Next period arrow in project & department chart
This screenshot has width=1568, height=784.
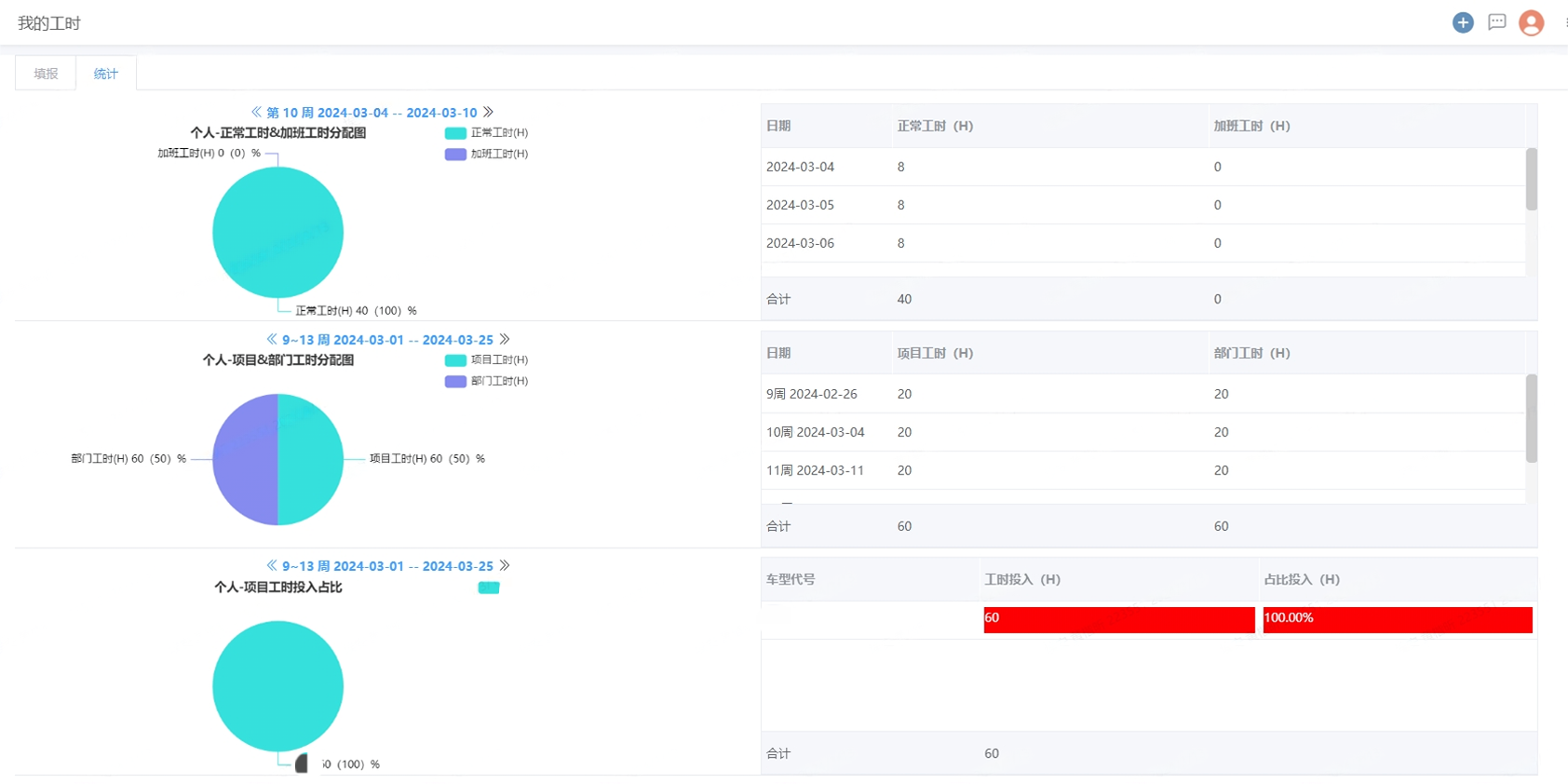[505, 339]
